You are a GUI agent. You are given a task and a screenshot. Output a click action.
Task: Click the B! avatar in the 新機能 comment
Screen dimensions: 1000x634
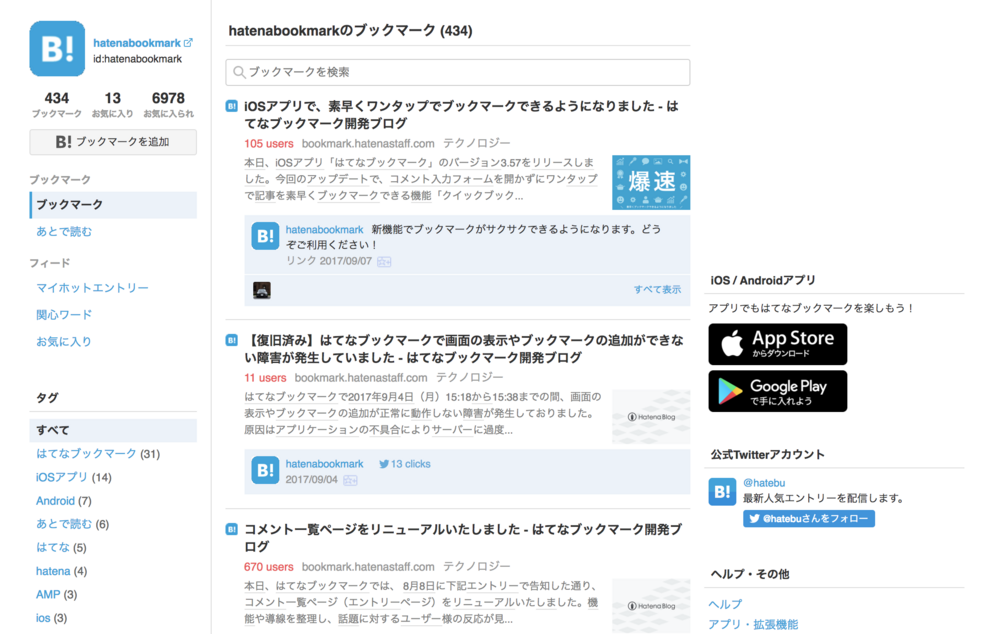coord(265,236)
